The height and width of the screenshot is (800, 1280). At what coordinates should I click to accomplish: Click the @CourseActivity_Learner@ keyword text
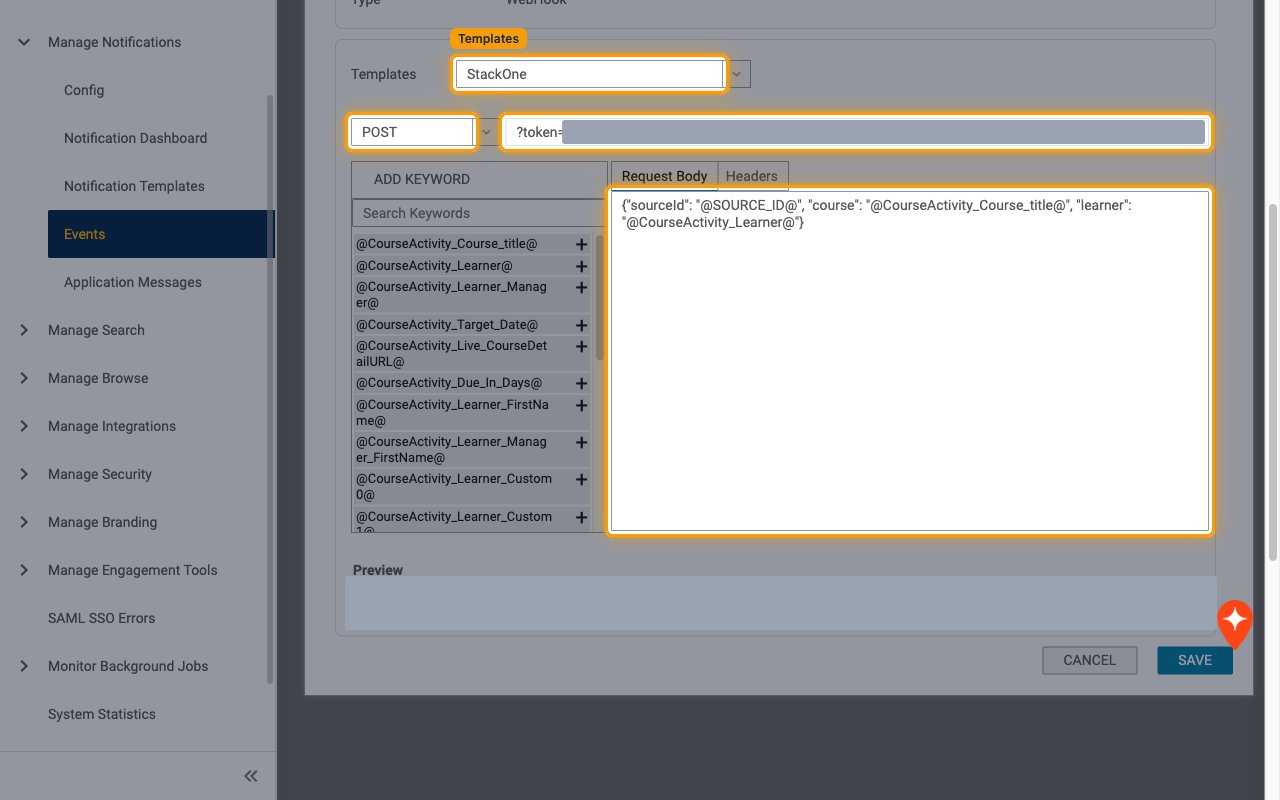[434, 267]
